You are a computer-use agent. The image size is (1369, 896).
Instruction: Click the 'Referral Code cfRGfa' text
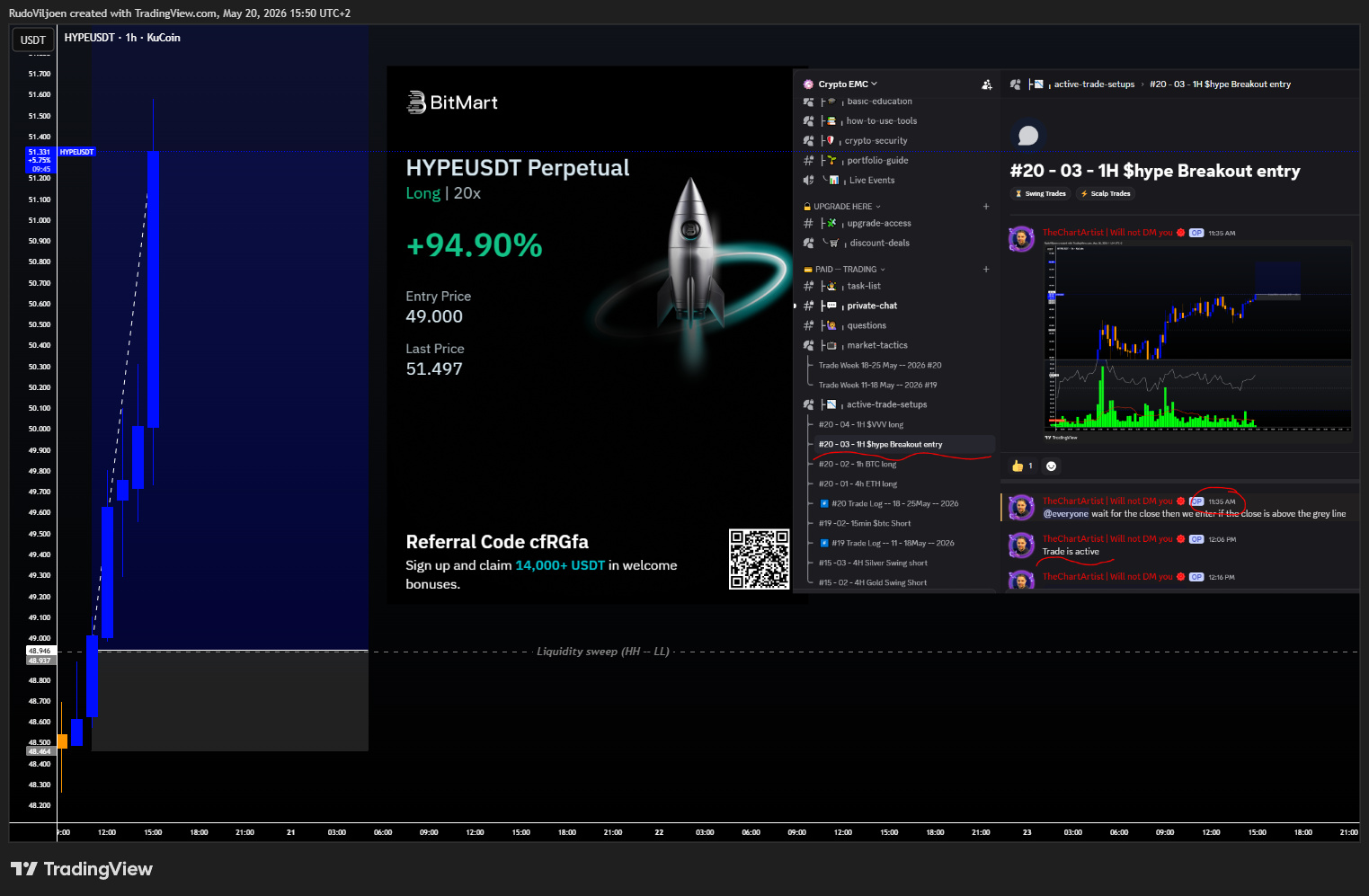click(497, 542)
